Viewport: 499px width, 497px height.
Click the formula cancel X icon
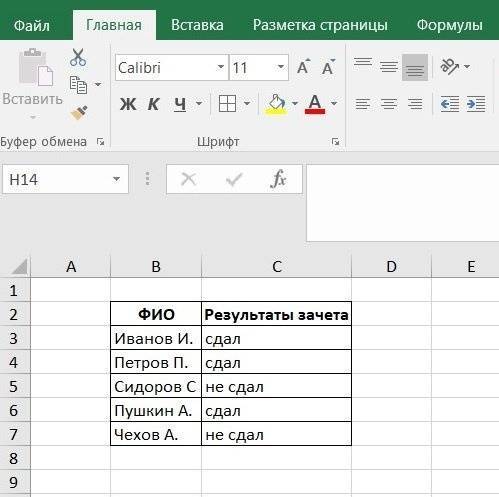point(188,179)
